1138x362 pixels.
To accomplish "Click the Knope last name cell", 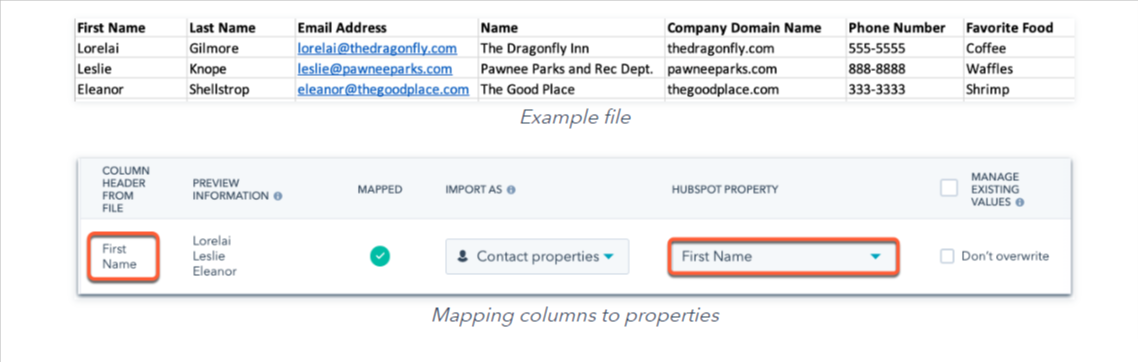I will point(241,70).
